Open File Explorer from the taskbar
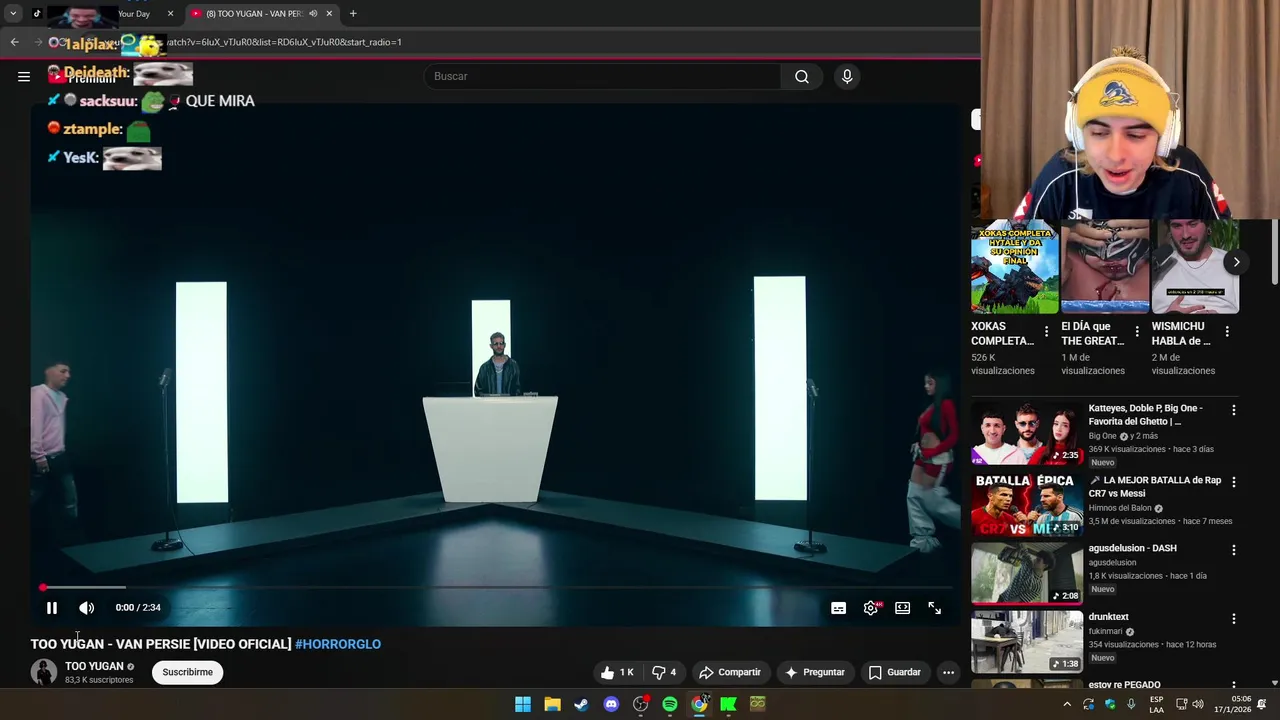The width and height of the screenshot is (1280, 720). pyautogui.click(x=552, y=704)
